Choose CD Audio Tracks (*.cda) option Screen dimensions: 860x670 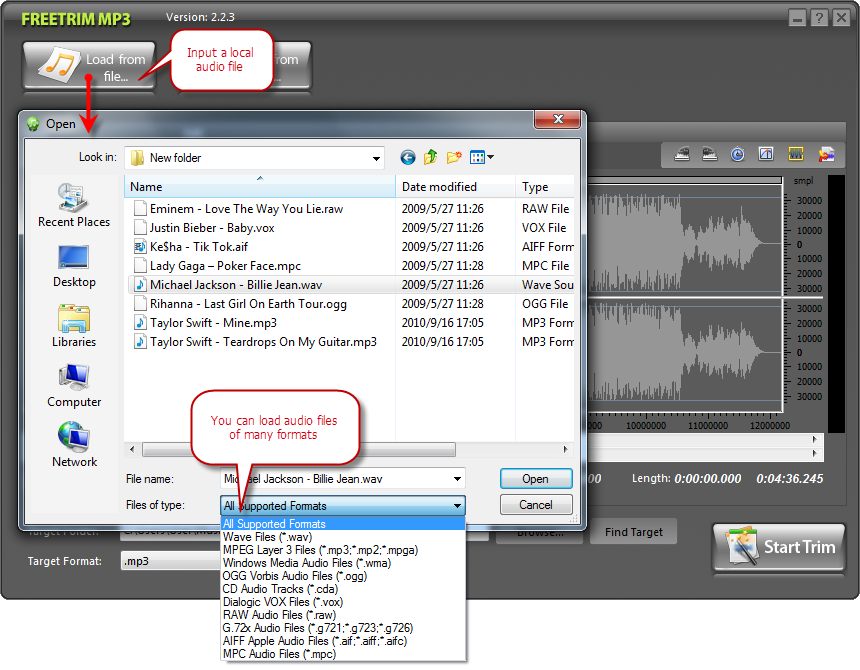(x=343, y=589)
